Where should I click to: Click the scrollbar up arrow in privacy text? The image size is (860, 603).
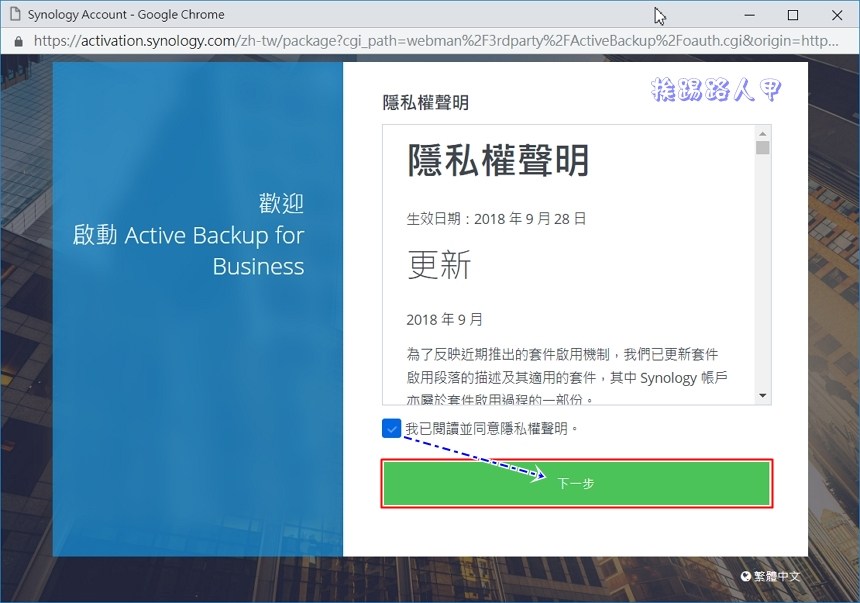762,134
